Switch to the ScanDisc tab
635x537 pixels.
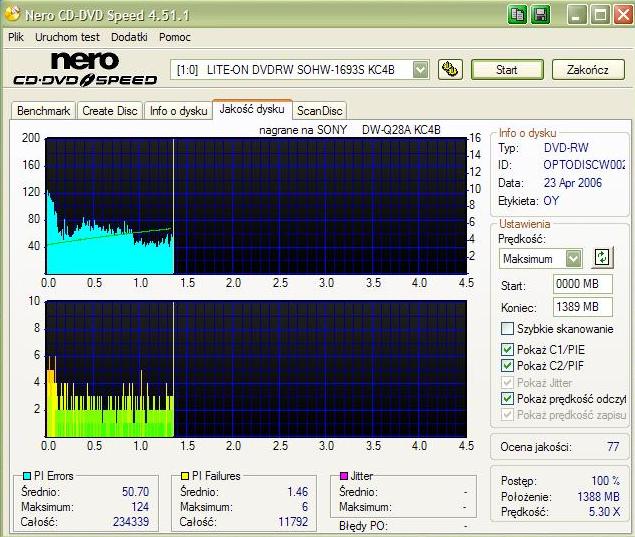coord(320,111)
